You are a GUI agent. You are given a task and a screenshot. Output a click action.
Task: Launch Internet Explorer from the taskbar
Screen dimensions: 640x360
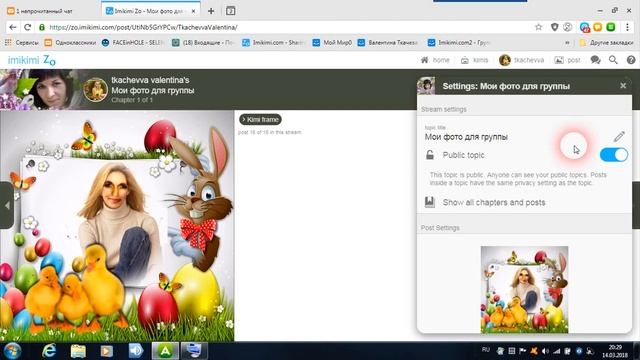[x=49, y=351]
